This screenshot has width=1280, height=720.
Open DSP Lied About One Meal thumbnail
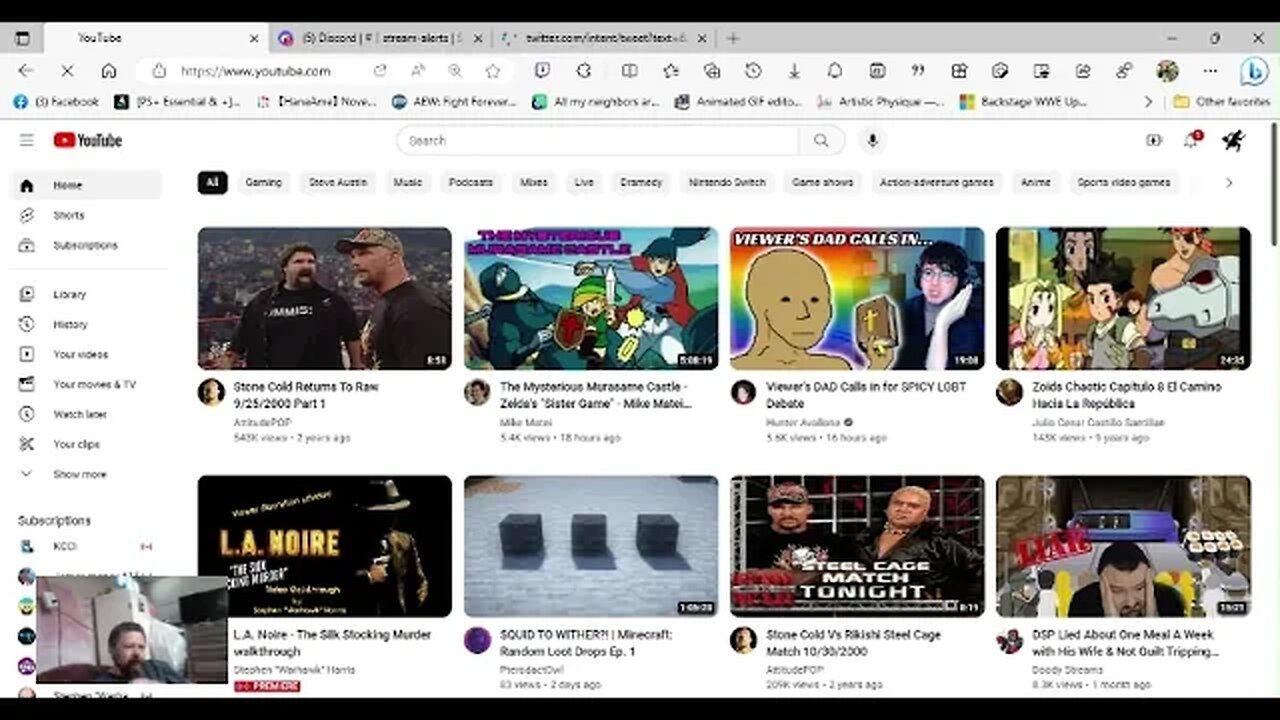1123,546
